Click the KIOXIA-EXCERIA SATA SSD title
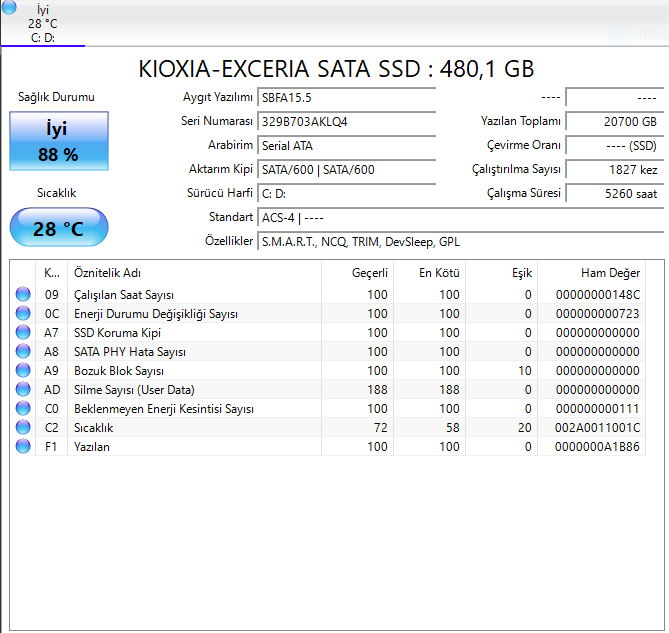The image size is (669, 633). coord(336,69)
